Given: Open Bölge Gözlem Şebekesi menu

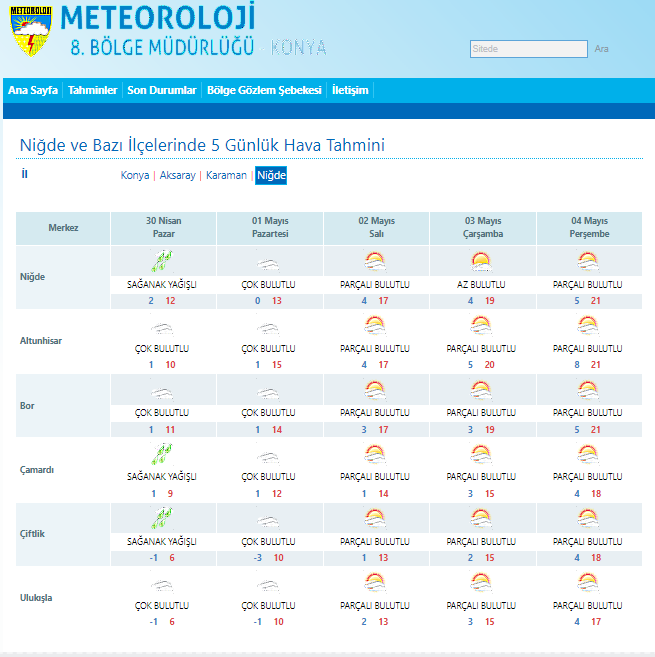Looking at the screenshot, I should click(x=264, y=90).
